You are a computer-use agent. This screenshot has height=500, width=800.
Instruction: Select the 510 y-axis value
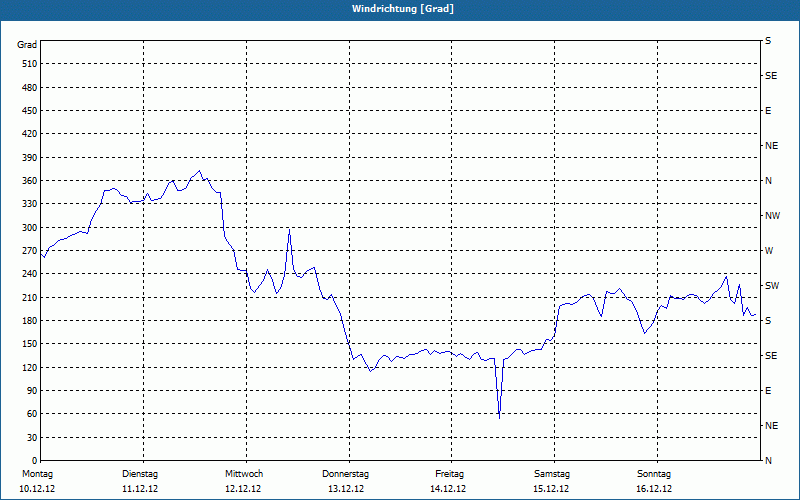[30, 64]
